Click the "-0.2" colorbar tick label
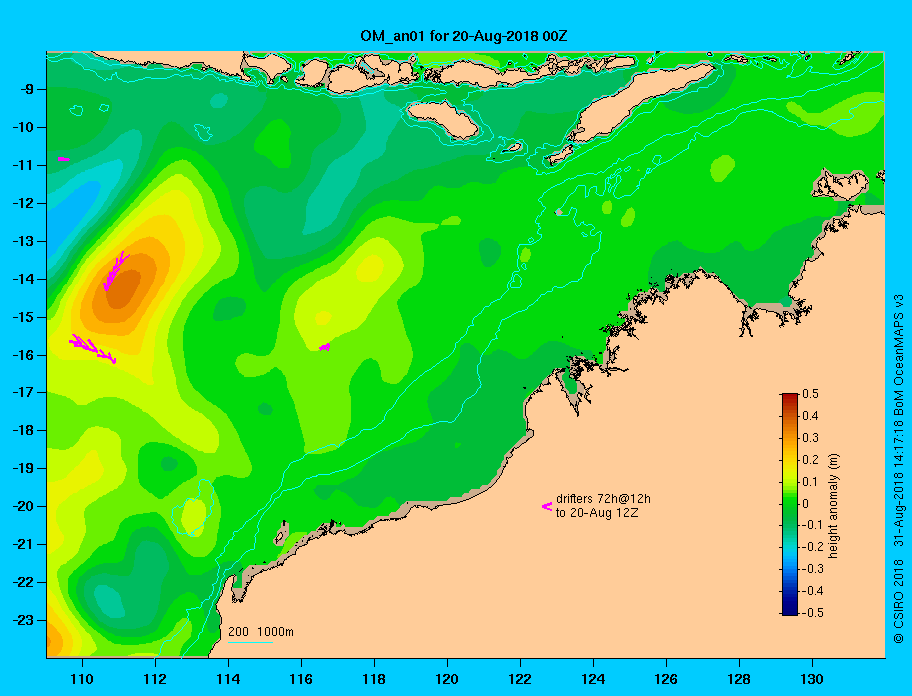Screen dimensions: 912x696 (x=812, y=547)
